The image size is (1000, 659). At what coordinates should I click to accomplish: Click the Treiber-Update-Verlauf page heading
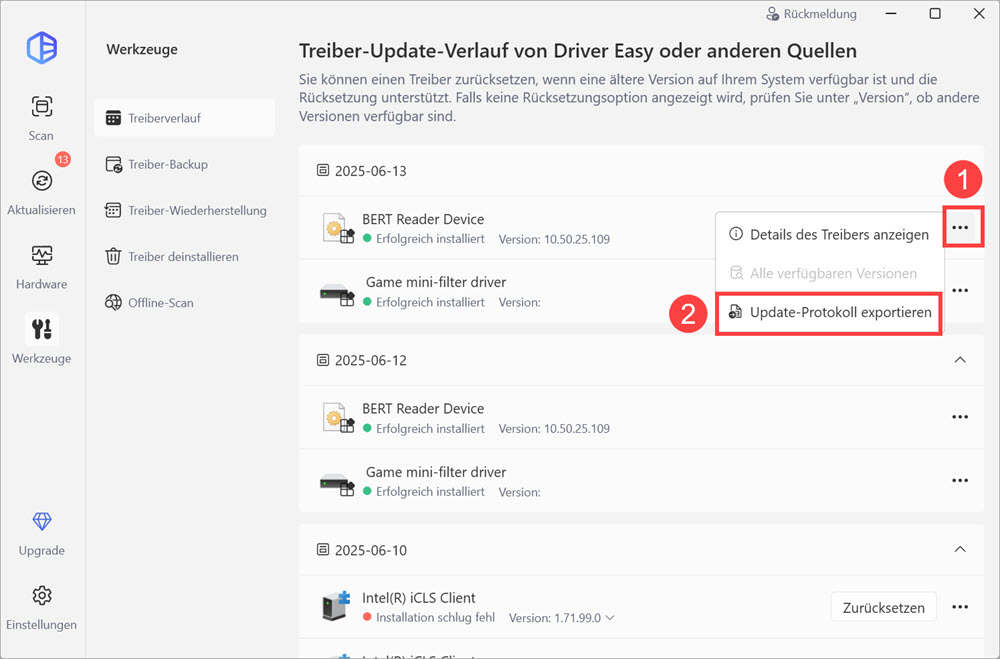578,51
